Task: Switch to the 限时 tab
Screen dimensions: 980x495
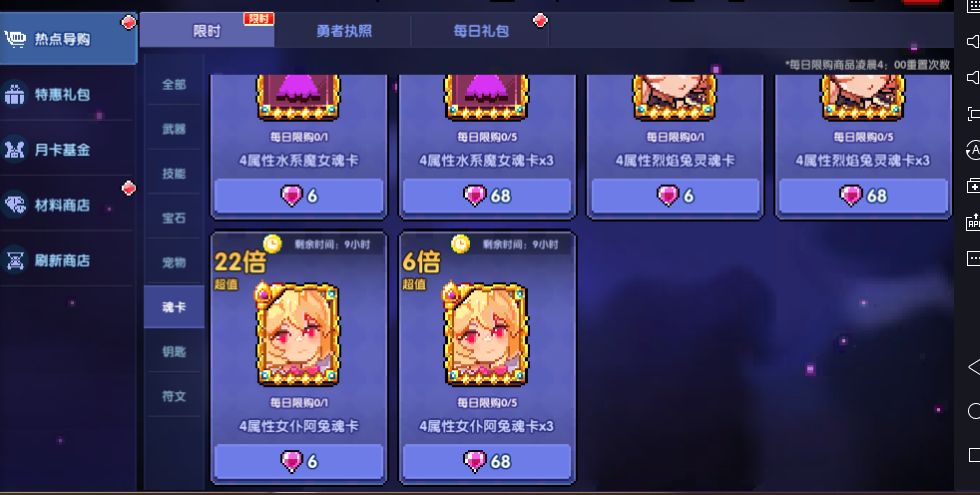Action: tap(207, 30)
